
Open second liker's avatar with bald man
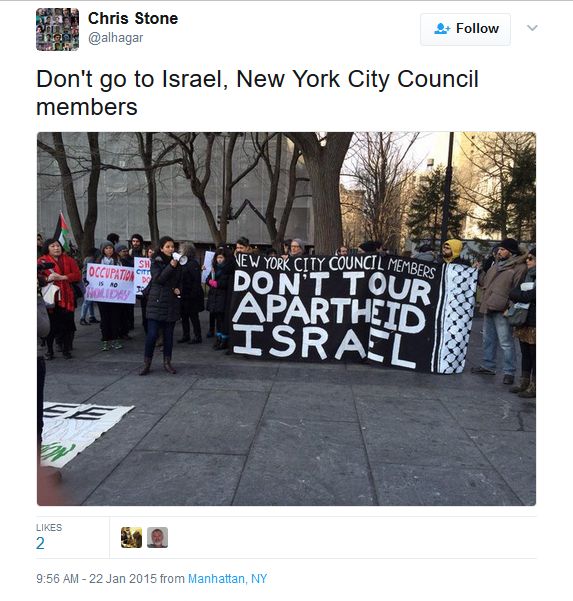tap(158, 537)
